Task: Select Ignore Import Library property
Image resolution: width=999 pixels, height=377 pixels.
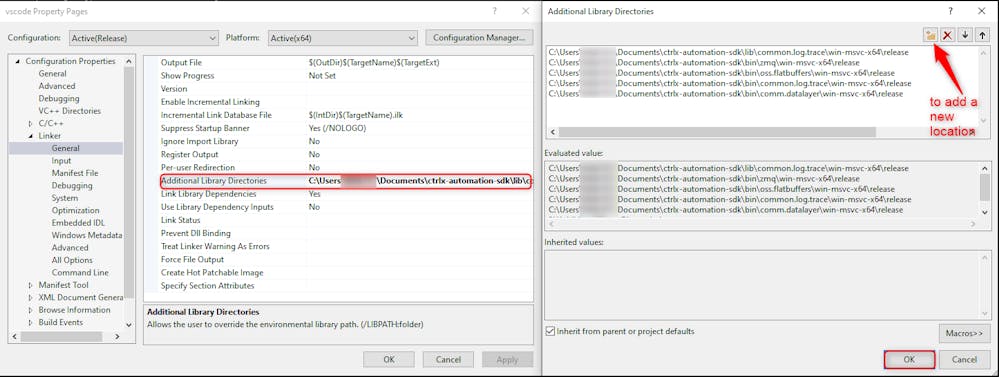Action: click(345, 141)
